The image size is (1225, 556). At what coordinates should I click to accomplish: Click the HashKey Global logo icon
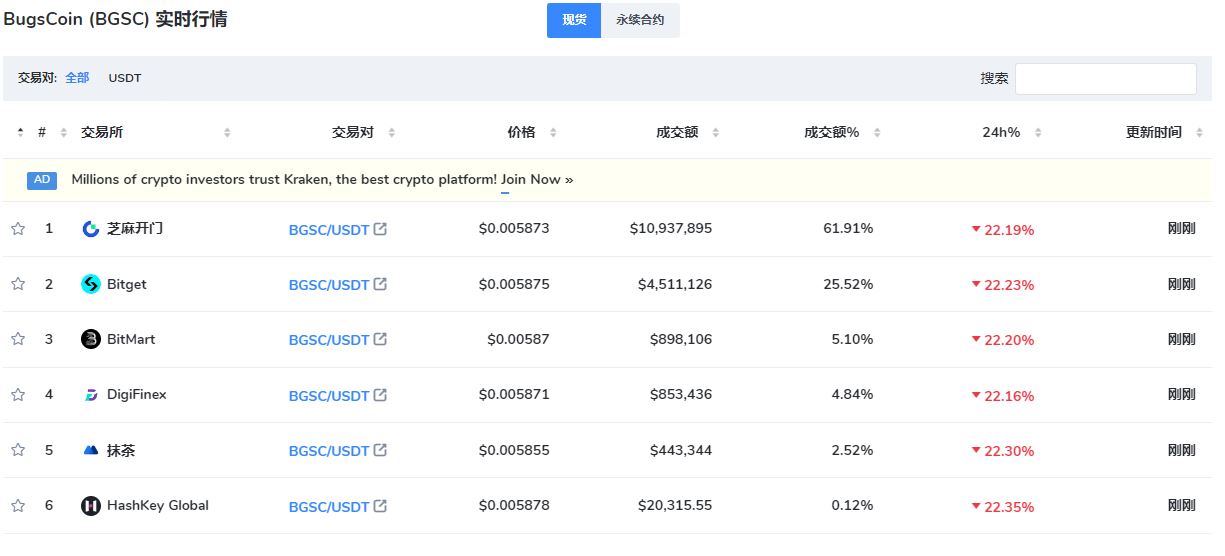(x=91, y=506)
